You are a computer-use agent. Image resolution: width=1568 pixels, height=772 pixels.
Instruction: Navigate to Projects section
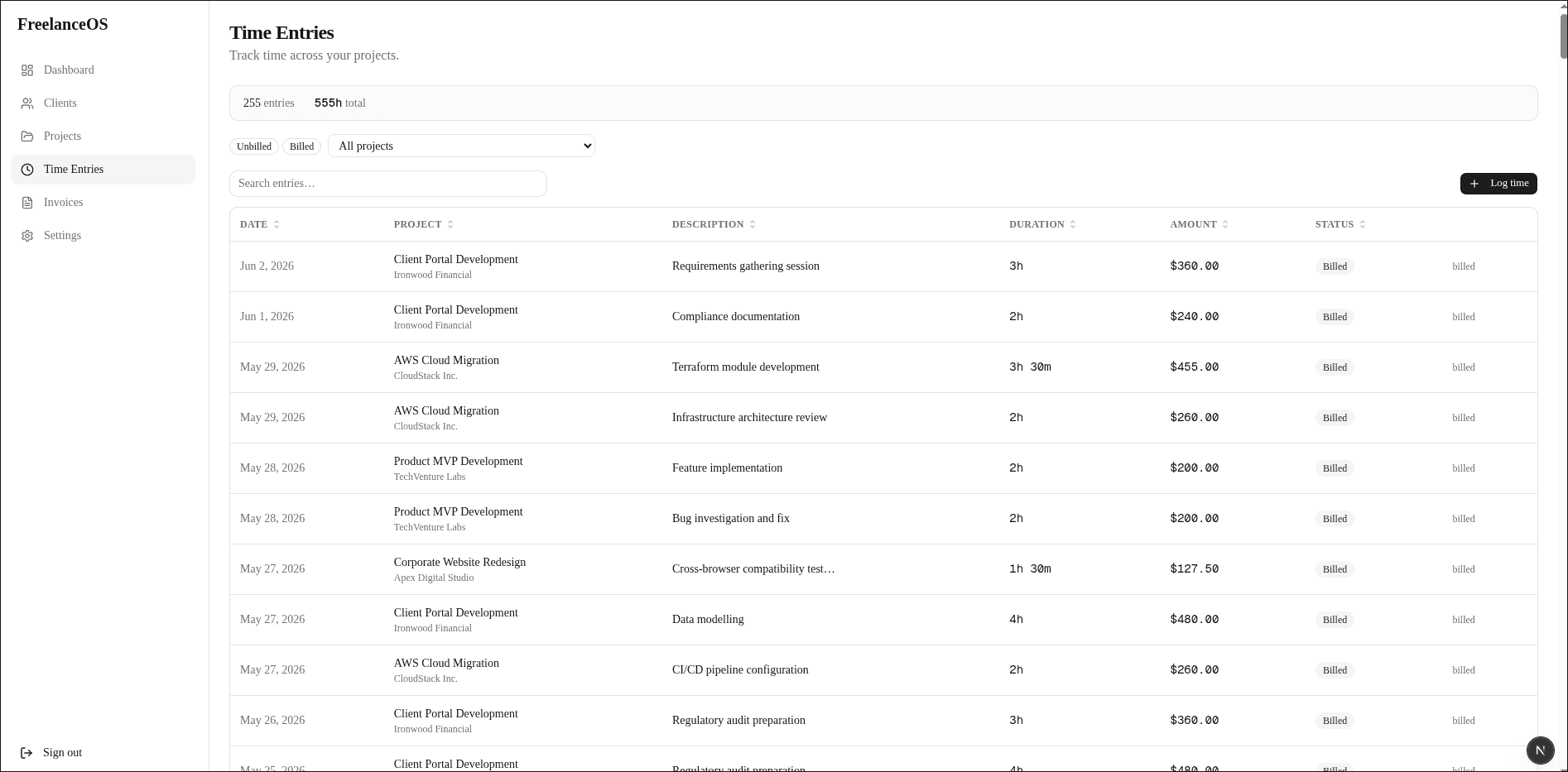pyautogui.click(x=103, y=137)
